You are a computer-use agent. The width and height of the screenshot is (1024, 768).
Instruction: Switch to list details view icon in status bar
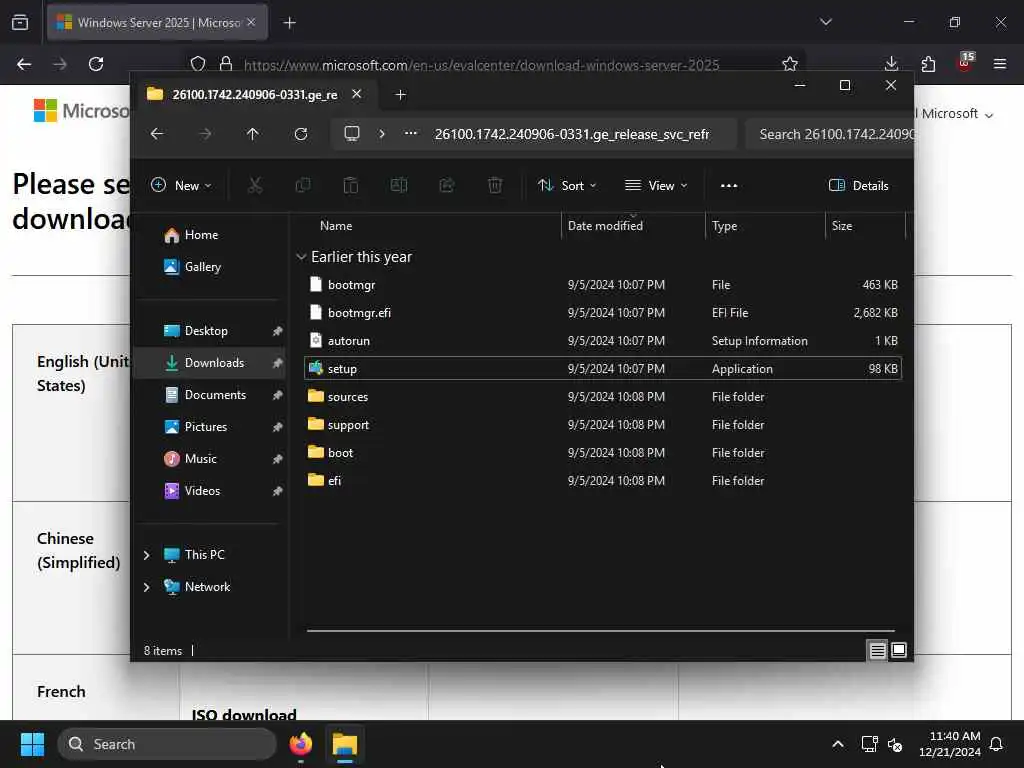tap(878, 650)
